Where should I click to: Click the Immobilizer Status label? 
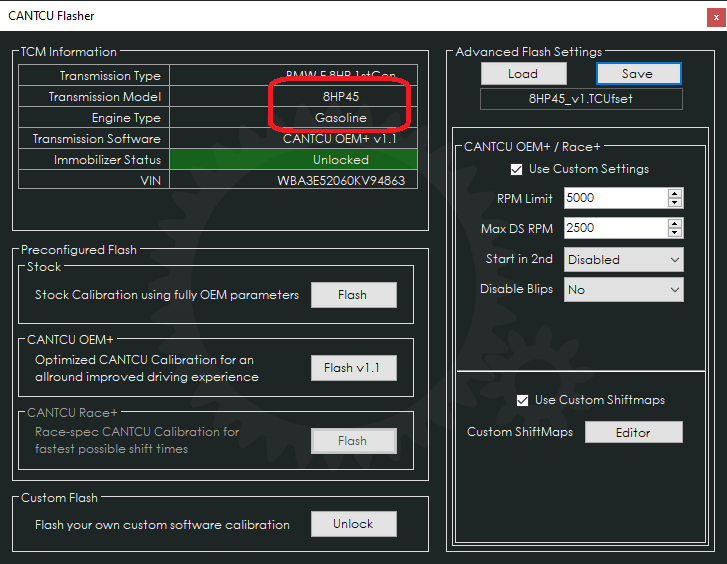(107, 160)
